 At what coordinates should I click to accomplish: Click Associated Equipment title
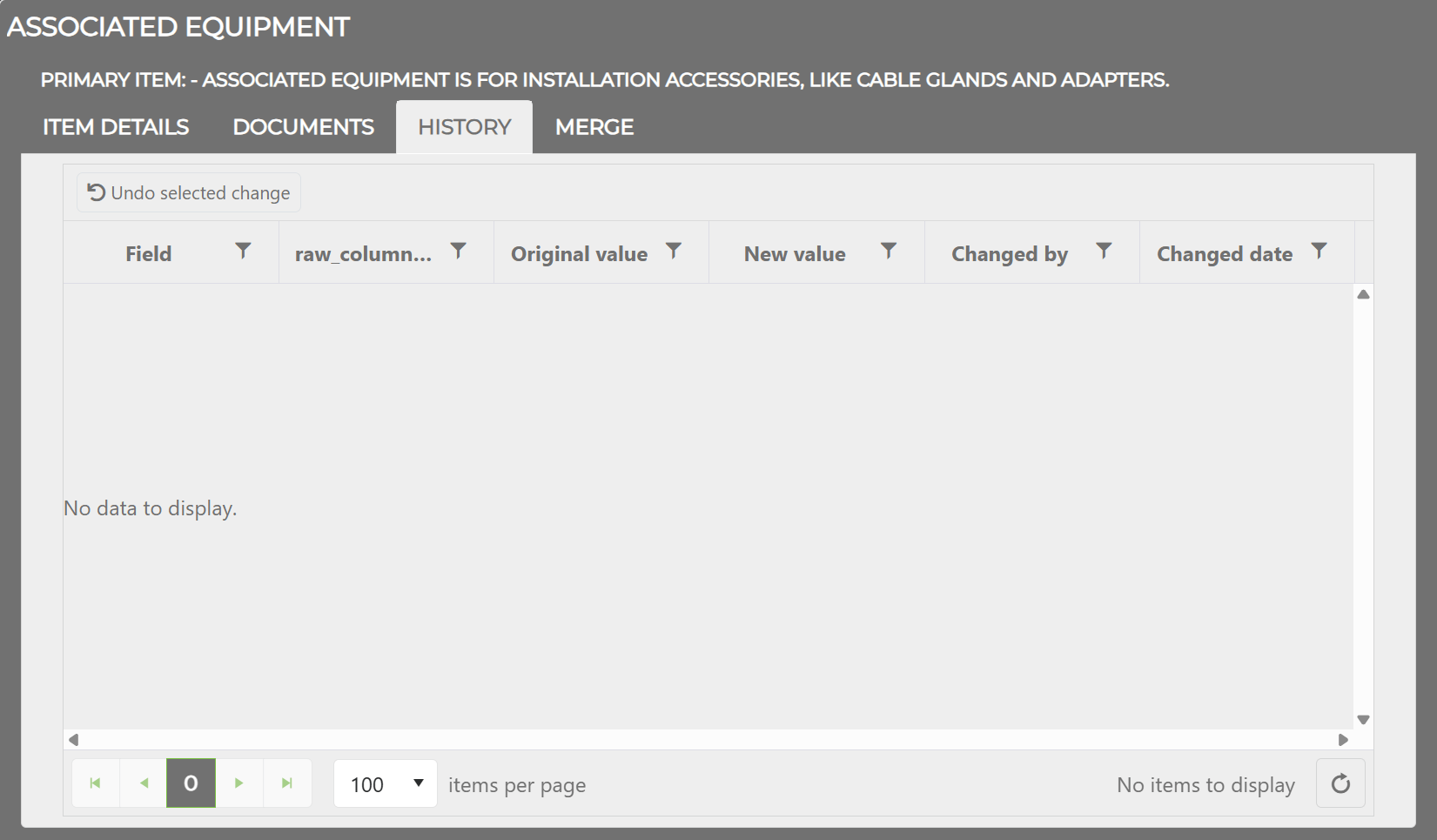(x=178, y=27)
